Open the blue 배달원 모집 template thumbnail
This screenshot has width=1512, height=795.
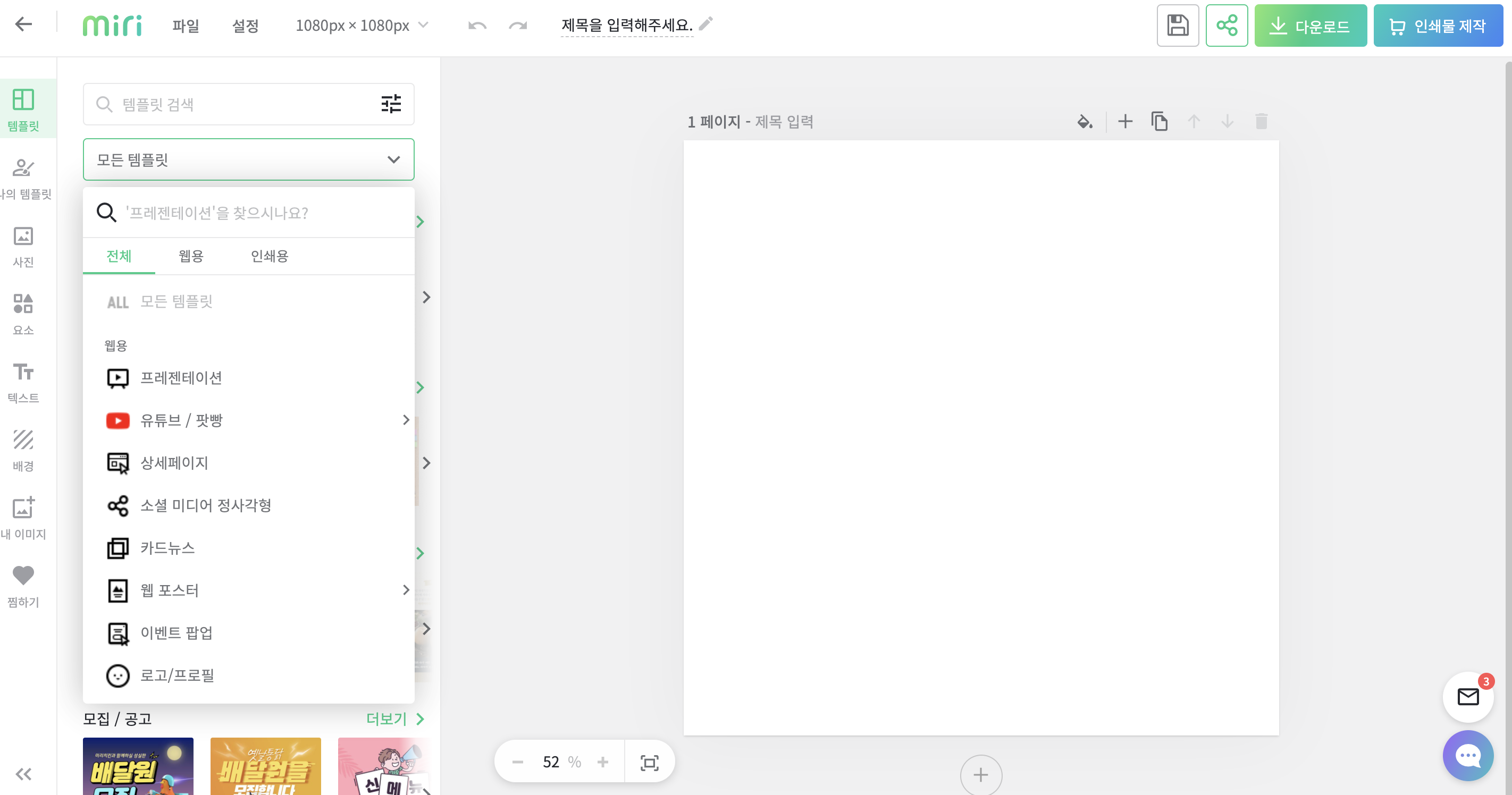(138, 766)
